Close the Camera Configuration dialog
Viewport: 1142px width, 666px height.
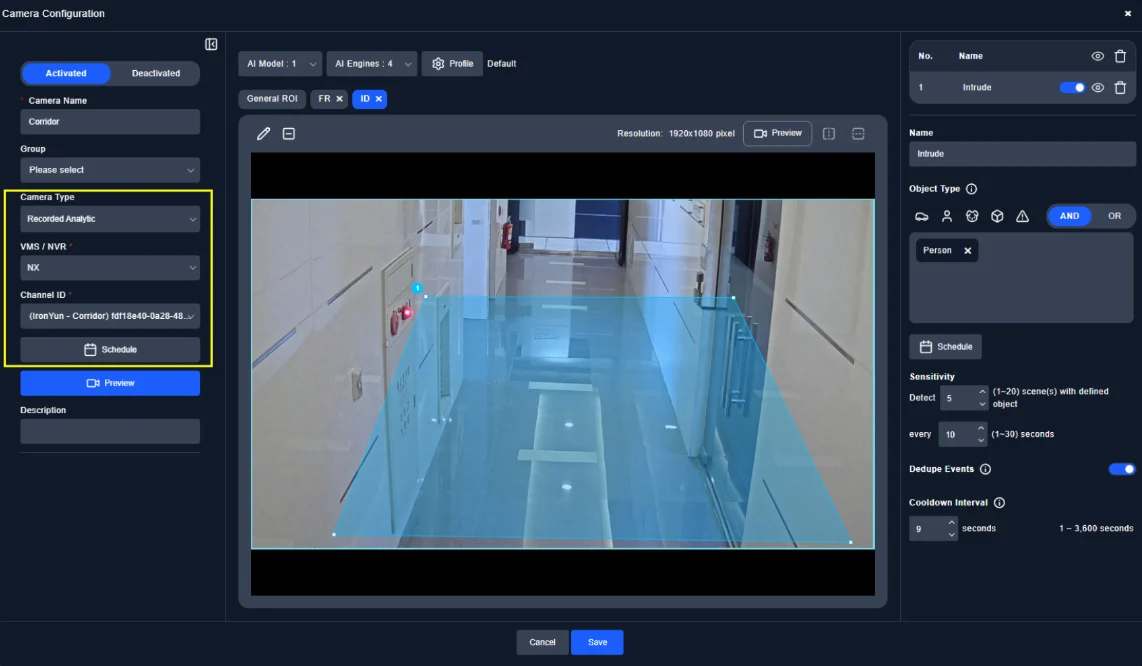tap(1127, 13)
